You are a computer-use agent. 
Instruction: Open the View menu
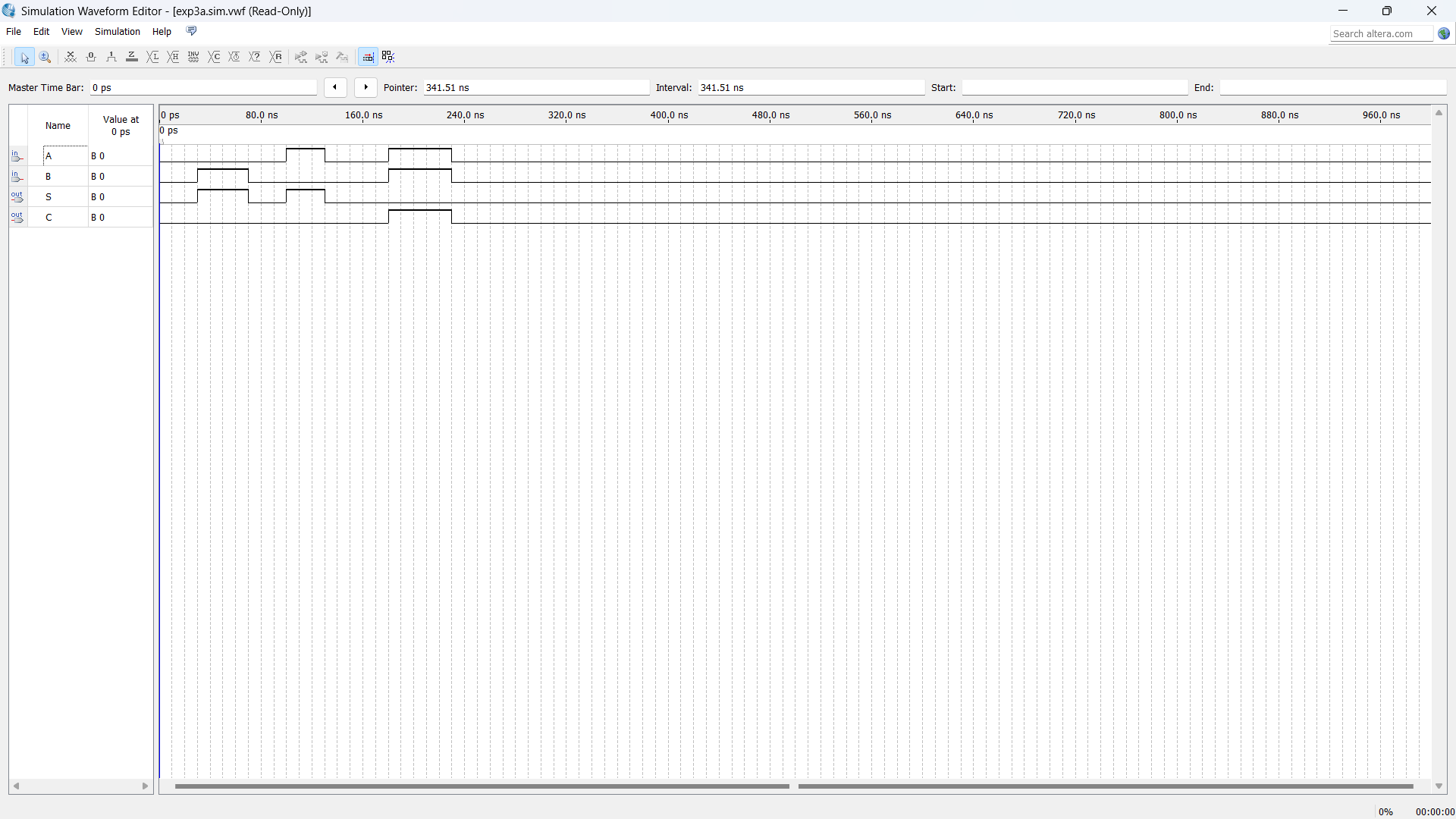[71, 32]
